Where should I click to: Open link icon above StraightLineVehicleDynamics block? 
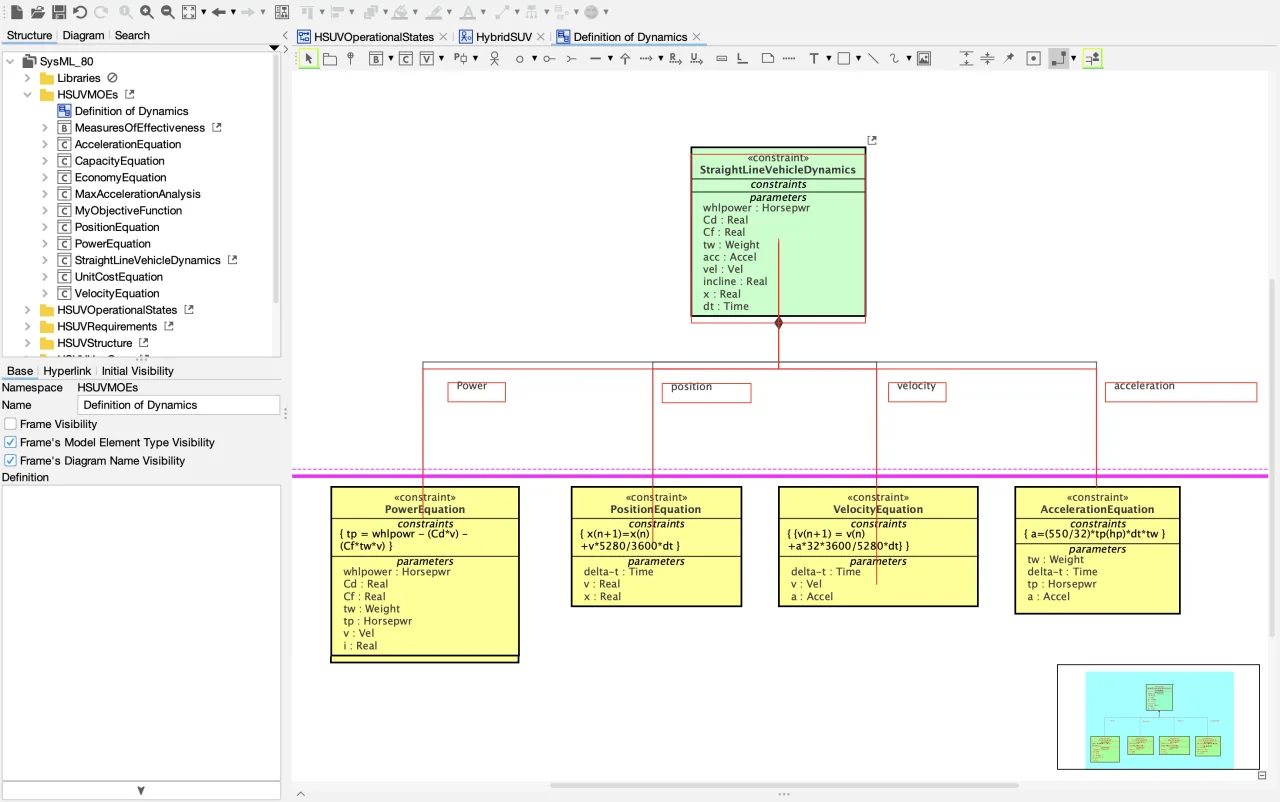(871, 141)
